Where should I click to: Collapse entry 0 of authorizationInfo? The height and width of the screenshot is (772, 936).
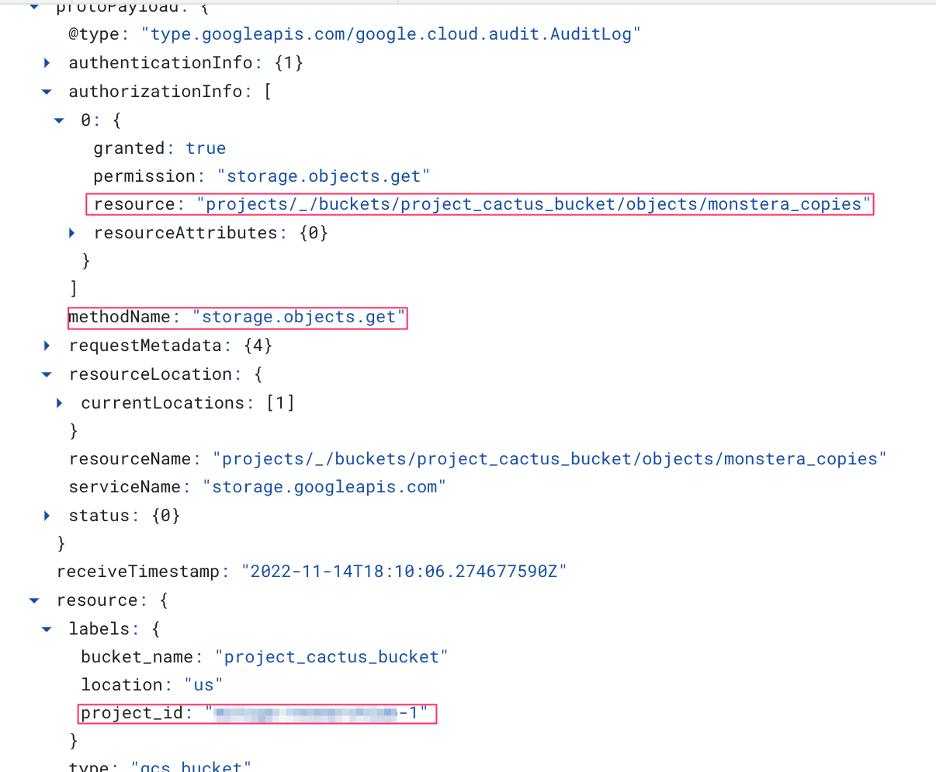60,120
